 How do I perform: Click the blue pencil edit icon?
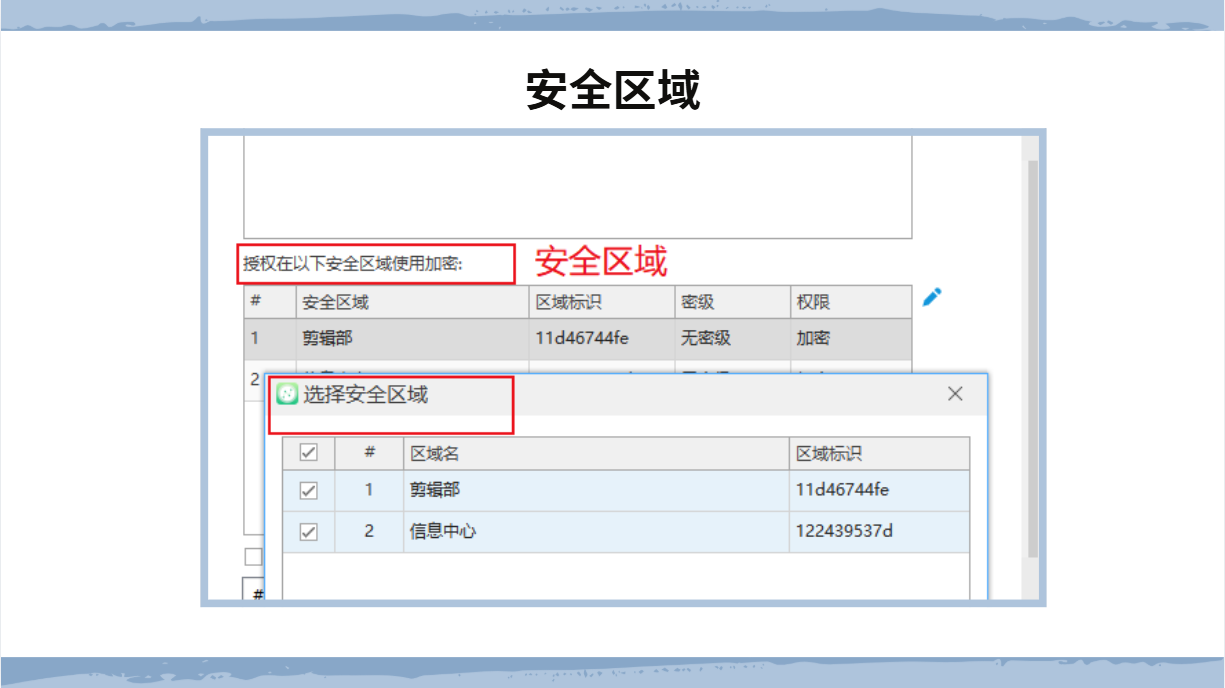coord(932,297)
